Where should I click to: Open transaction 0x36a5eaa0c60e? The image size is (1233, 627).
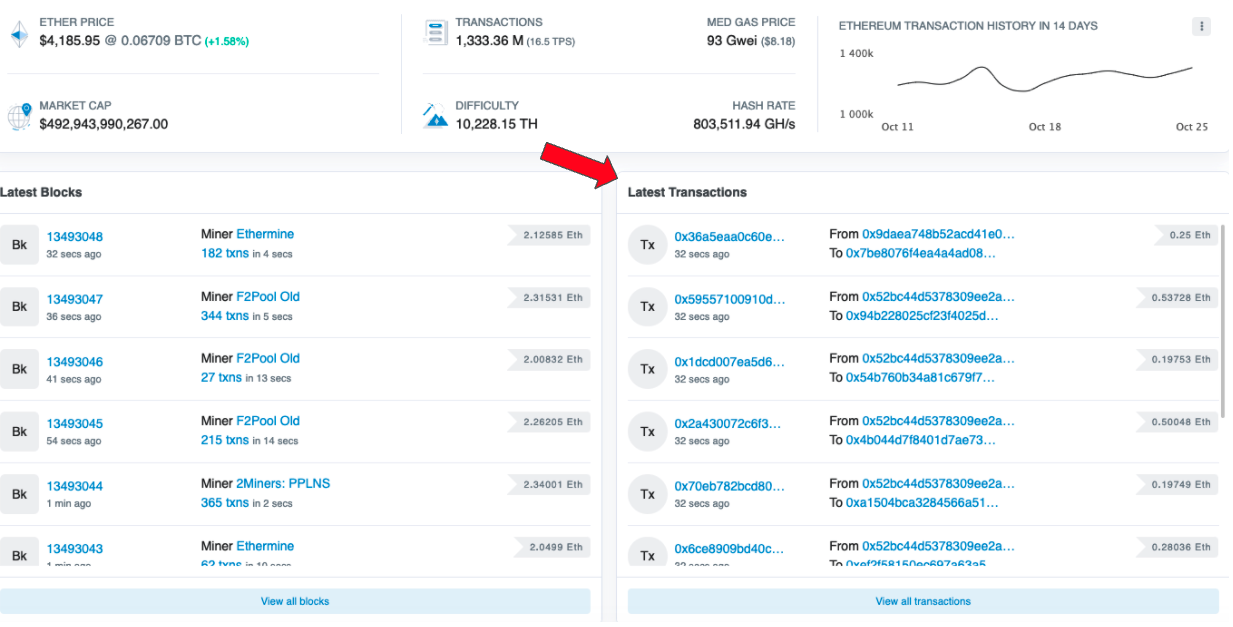point(730,237)
